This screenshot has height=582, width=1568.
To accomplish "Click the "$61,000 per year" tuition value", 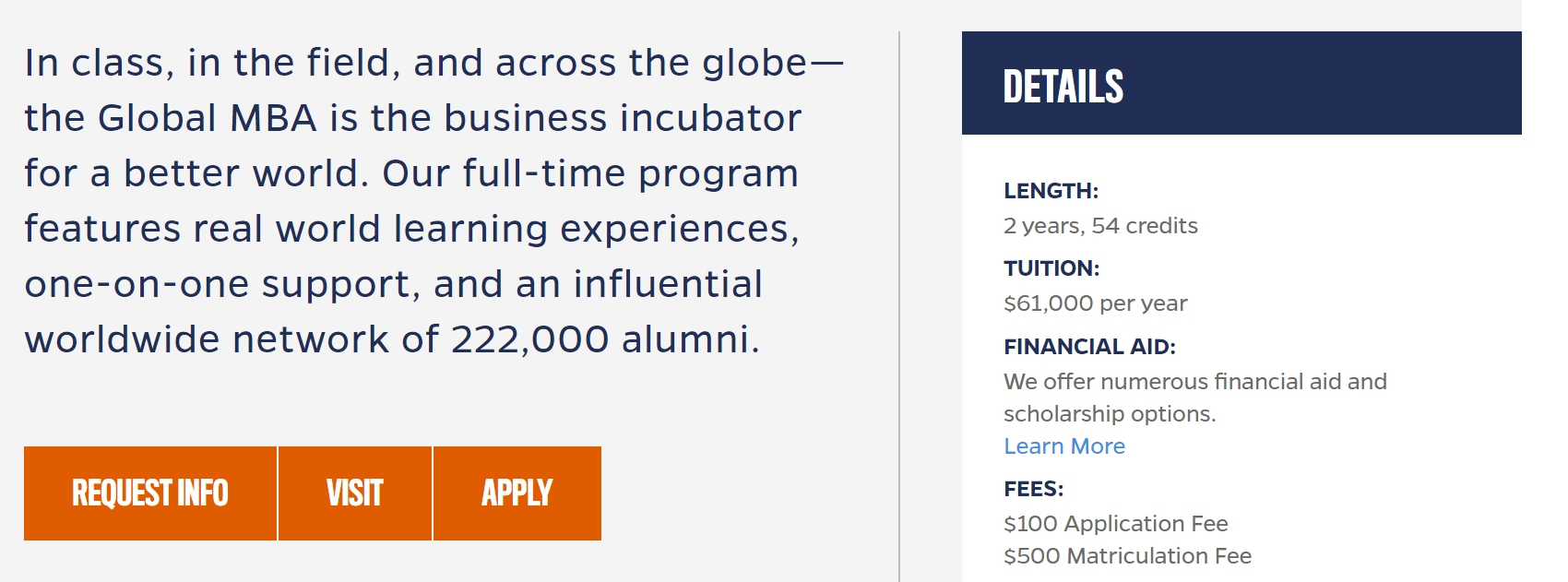I will [x=1095, y=303].
